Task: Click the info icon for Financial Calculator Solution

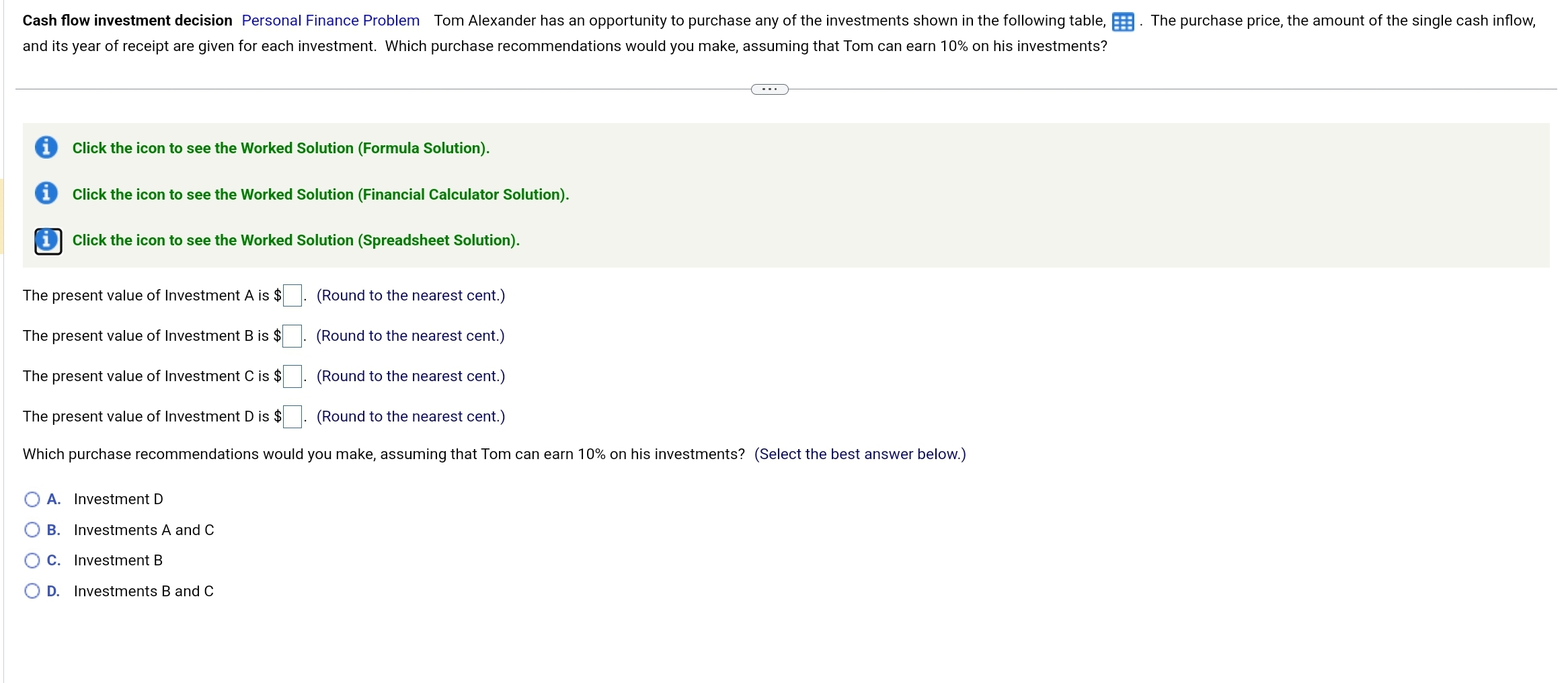Action: click(45, 194)
